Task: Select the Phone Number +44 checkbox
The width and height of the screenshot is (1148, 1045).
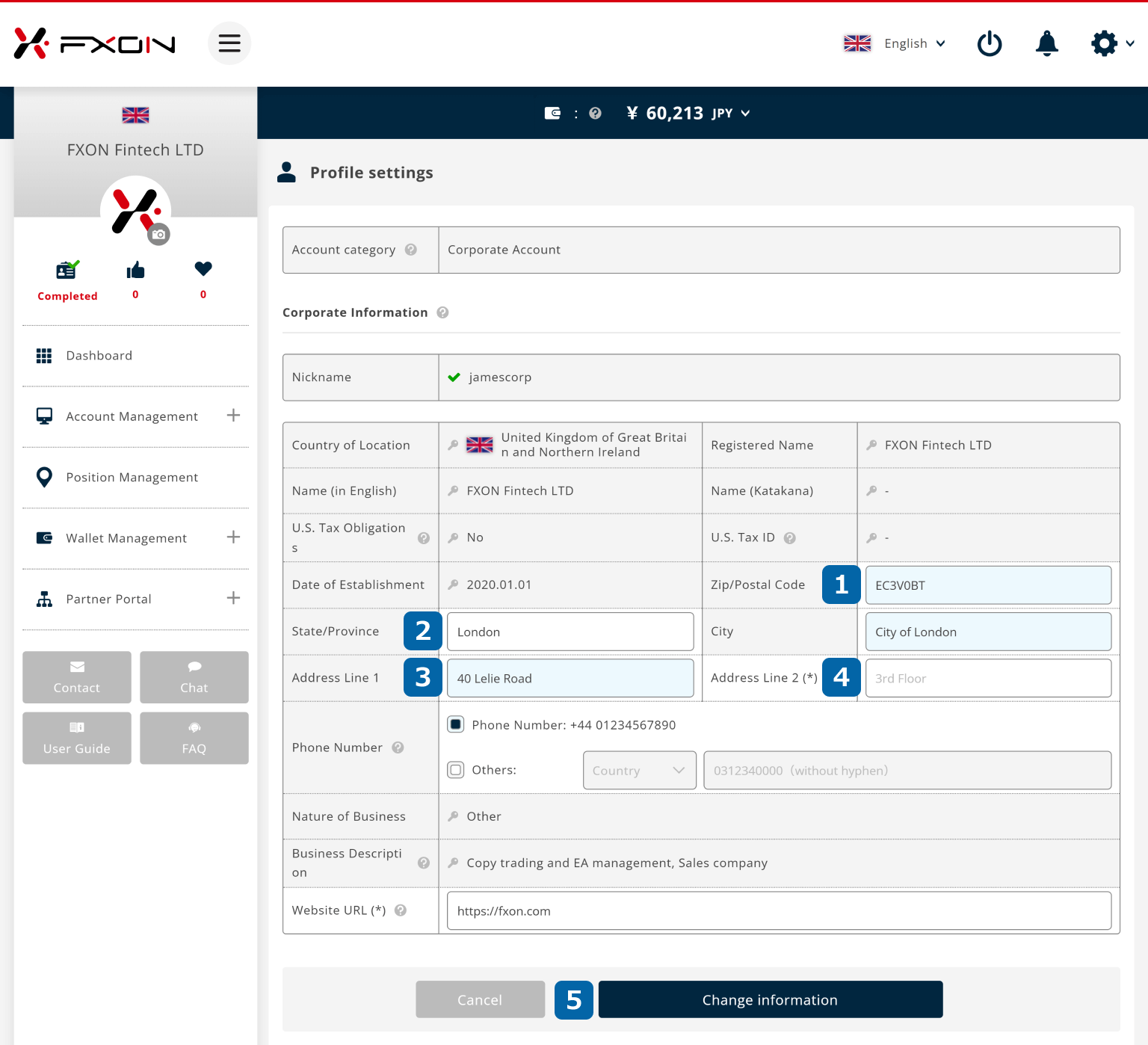Action: click(x=456, y=724)
